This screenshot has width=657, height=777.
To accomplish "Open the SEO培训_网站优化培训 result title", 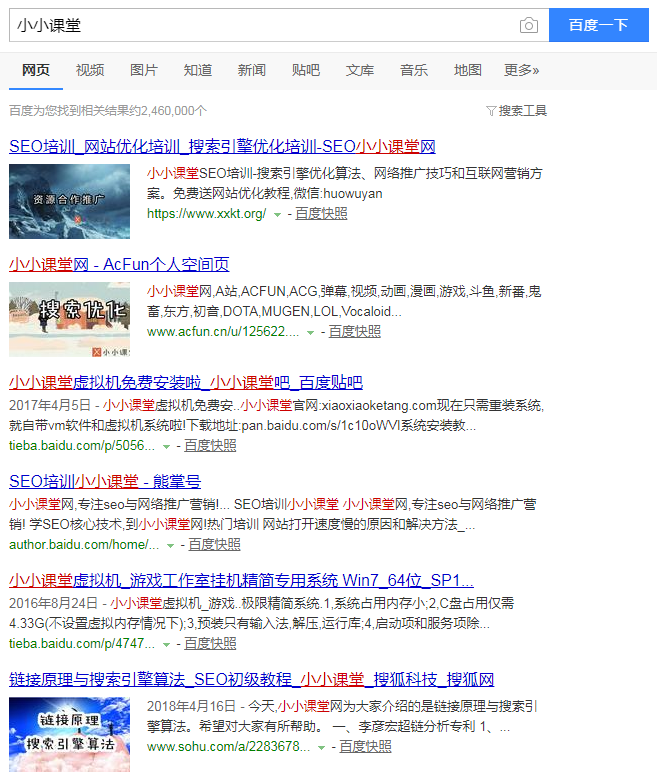I will click(x=222, y=146).
